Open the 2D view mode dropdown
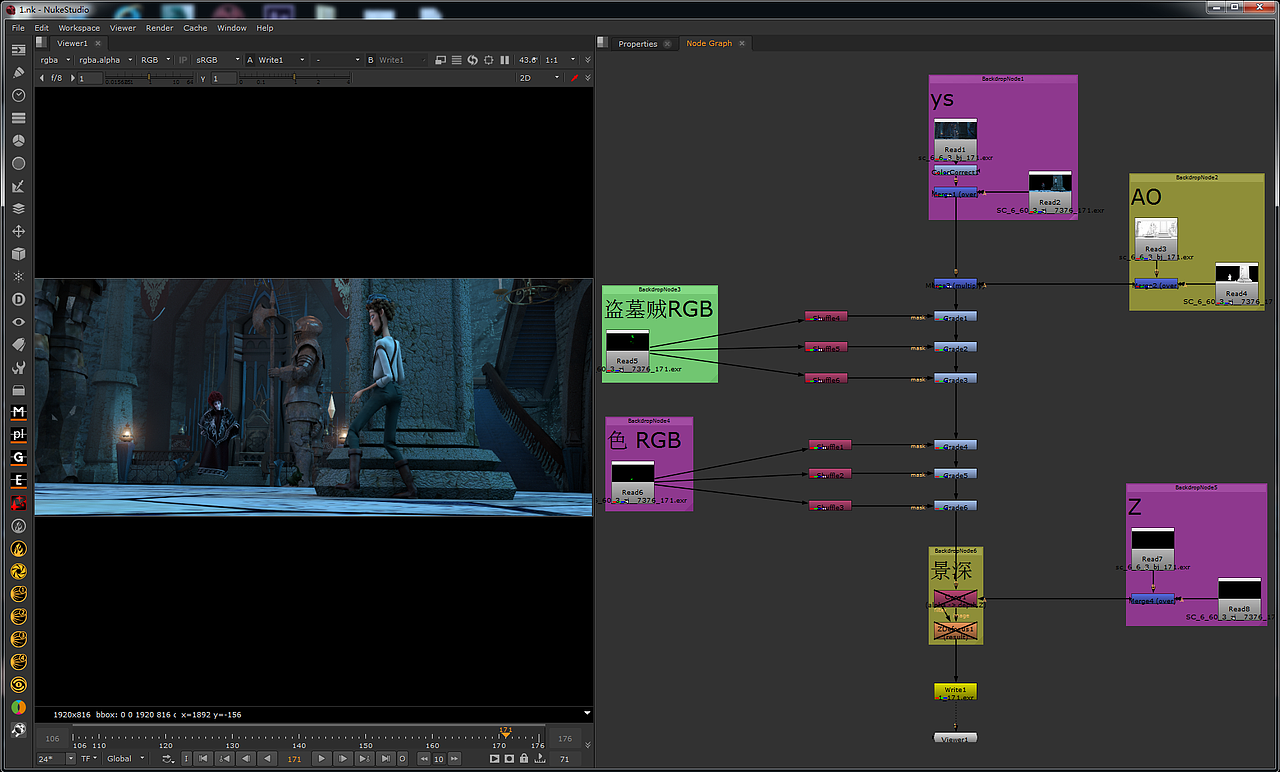The height and width of the screenshot is (772, 1280). point(539,78)
